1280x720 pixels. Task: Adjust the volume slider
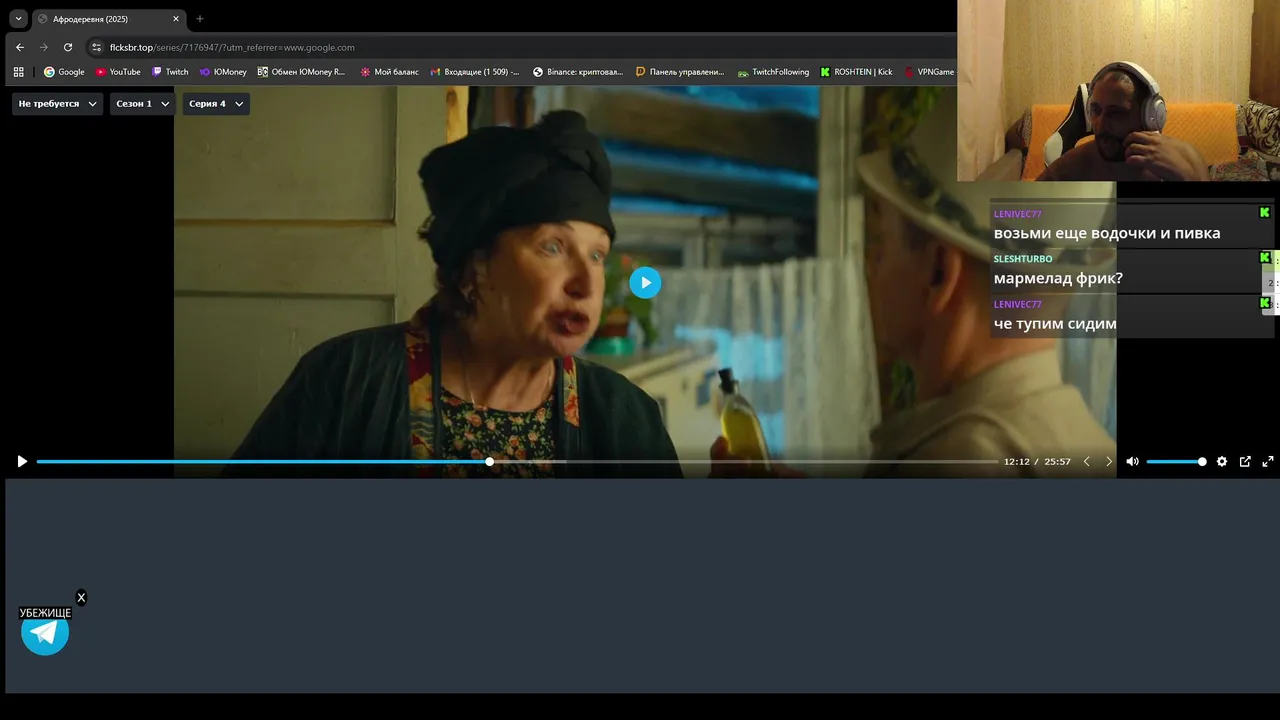click(x=1175, y=462)
